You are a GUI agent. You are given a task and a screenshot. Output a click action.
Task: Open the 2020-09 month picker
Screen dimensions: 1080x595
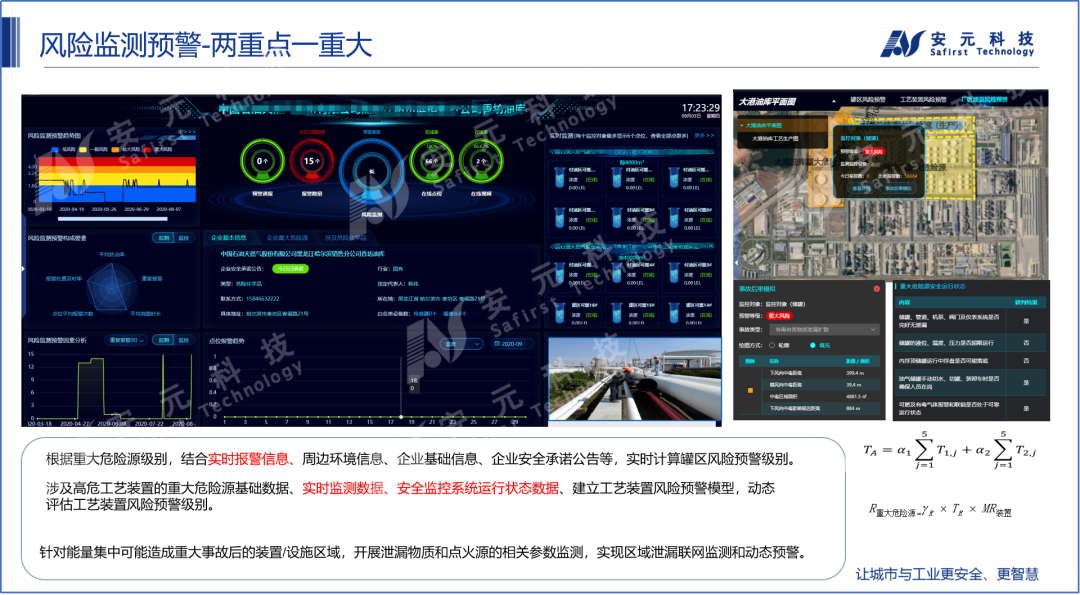coord(510,344)
